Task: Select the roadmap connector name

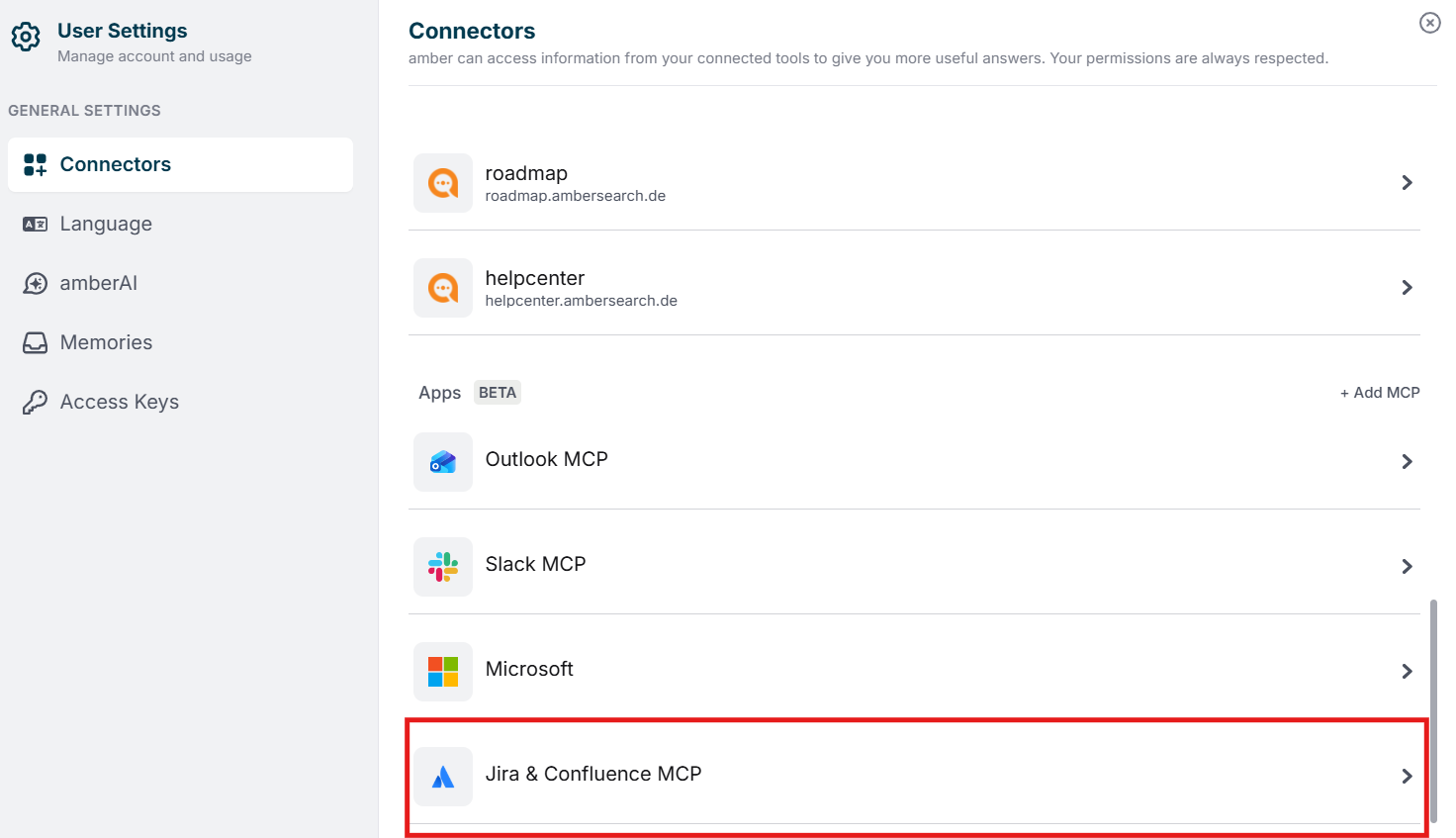Action: click(526, 173)
